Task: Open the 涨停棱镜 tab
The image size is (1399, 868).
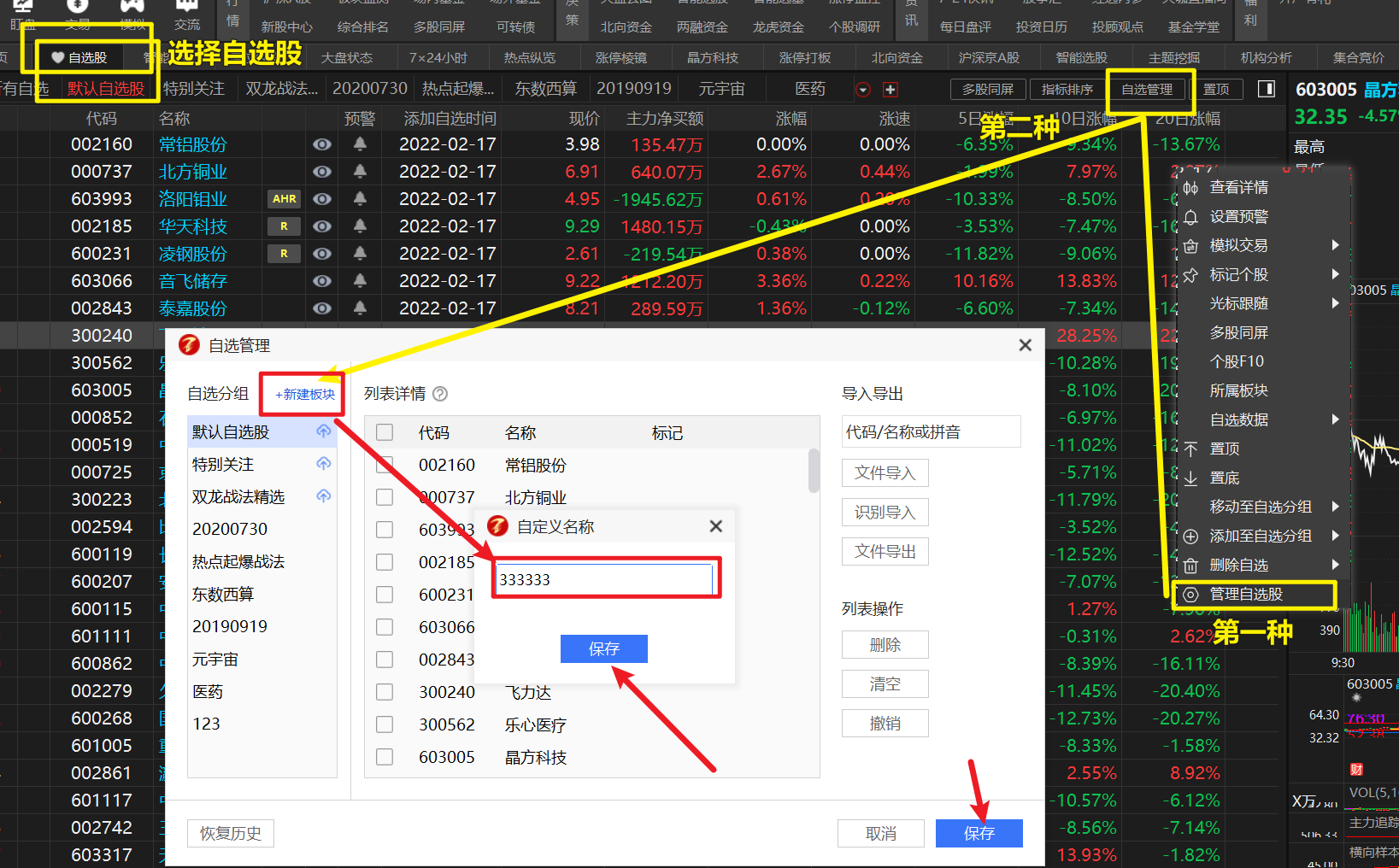Action: [621, 57]
